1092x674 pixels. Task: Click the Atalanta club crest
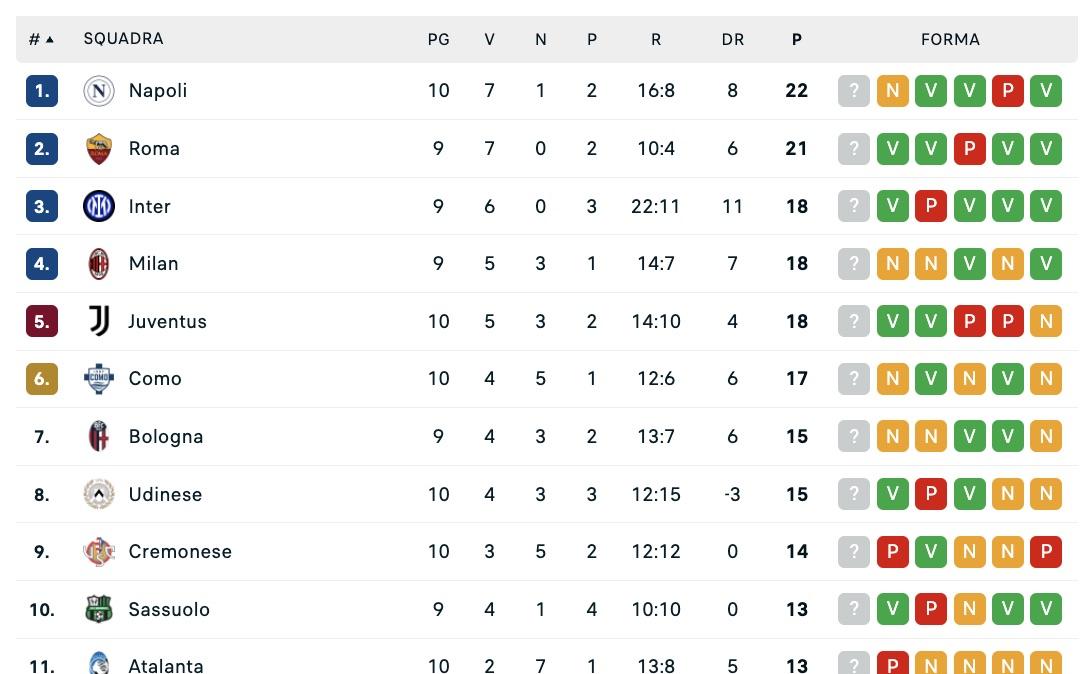(99, 663)
